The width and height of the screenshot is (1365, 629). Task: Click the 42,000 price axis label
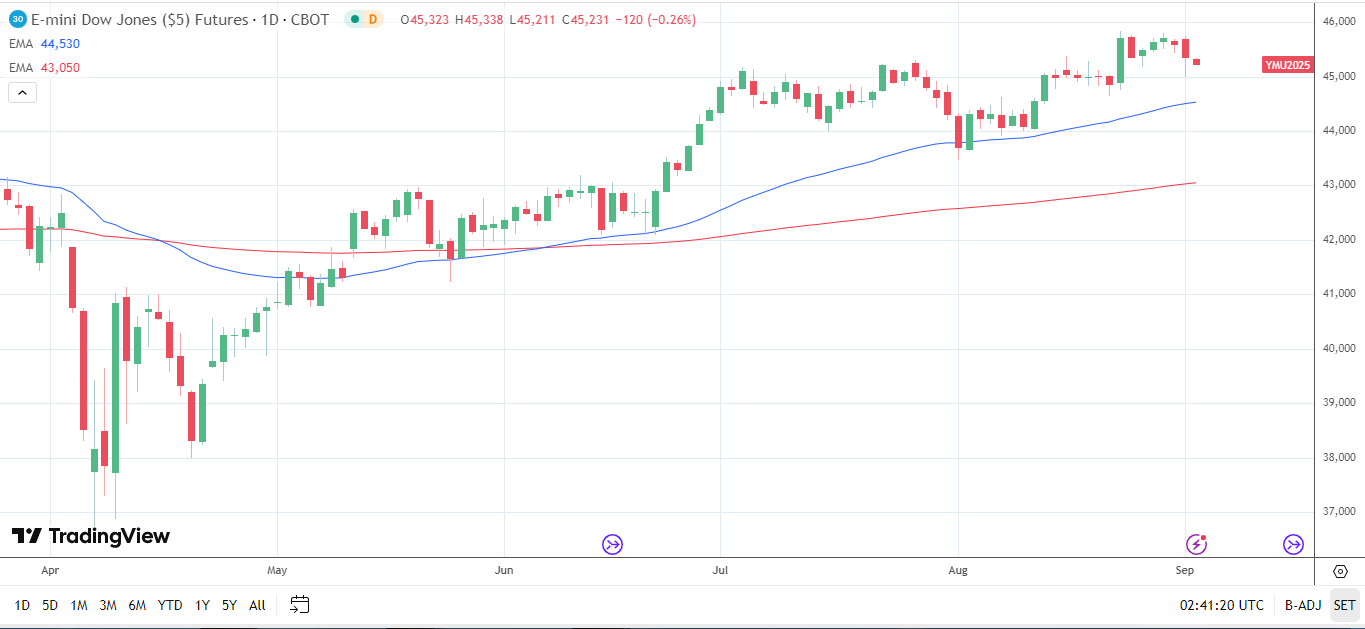[1337, 240]
